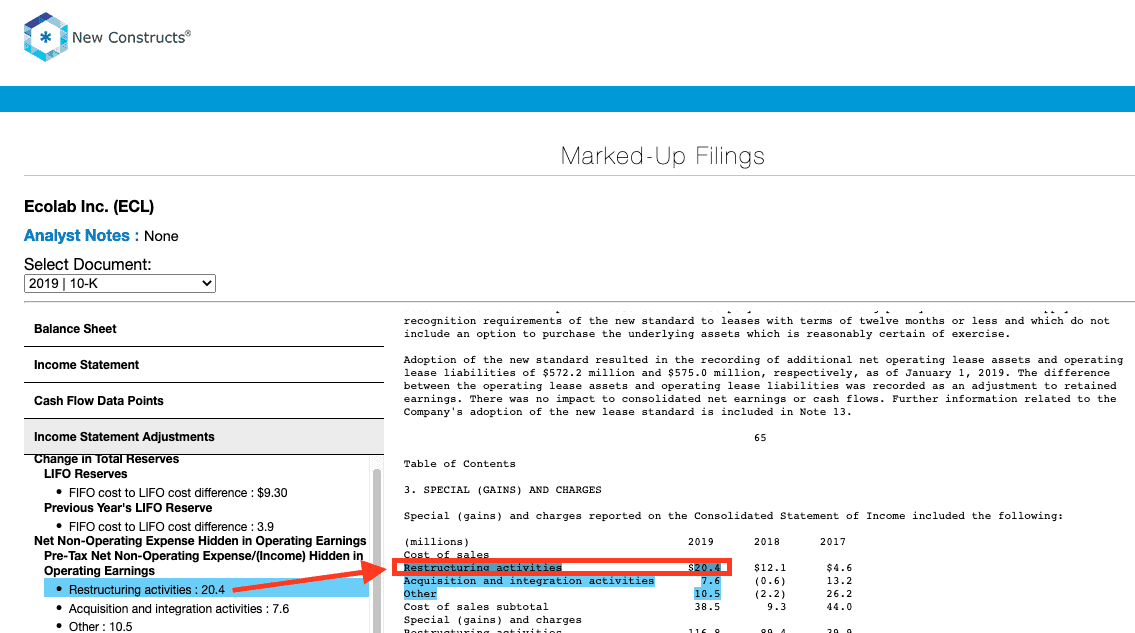Viewport: 1135px width, 633px height.
Task: Click the 2017 column header in table
Action: click(x=832, y=542)
